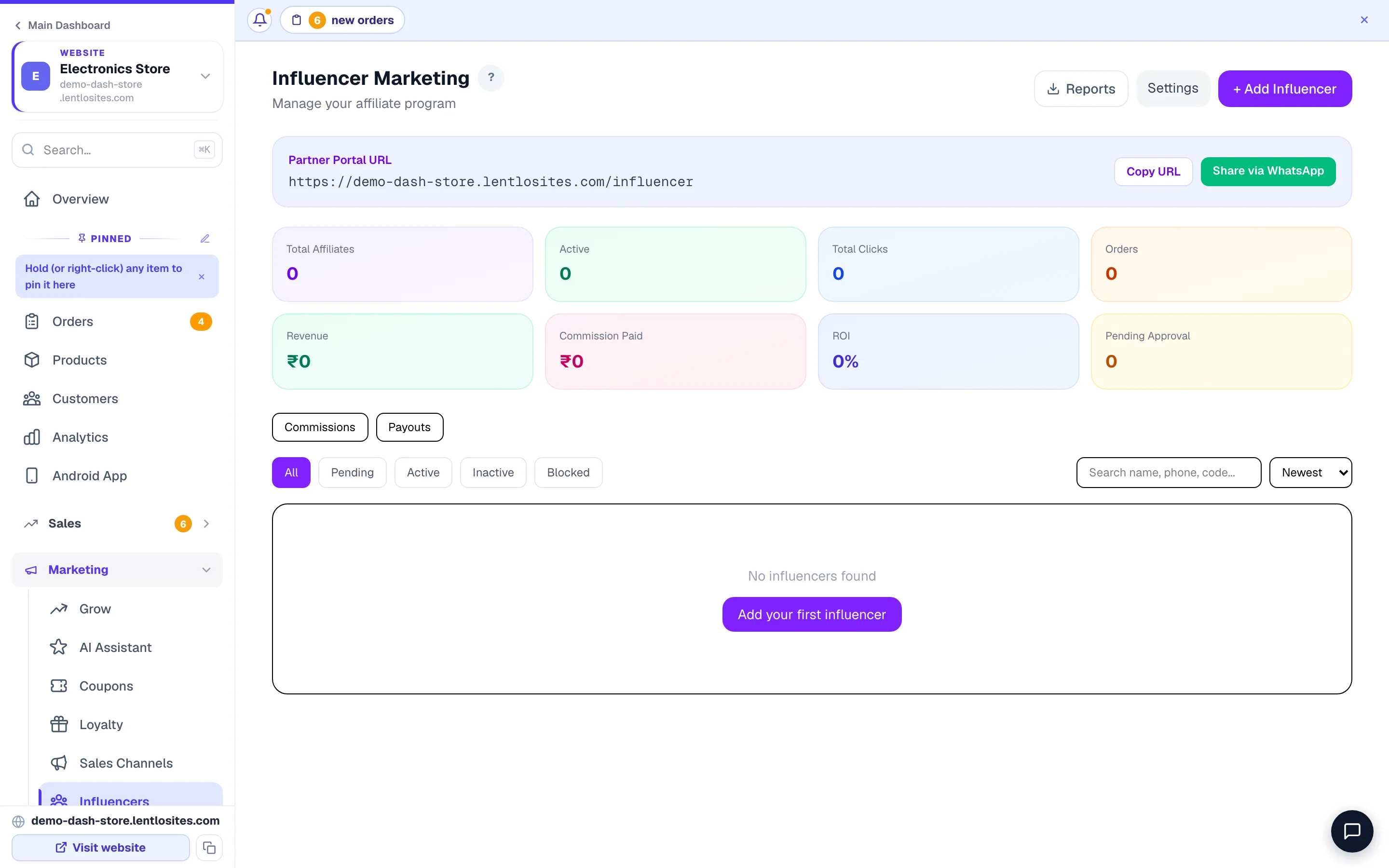Select the Active filter tab
This screenshot has height=868, width=1389.
click(423, 473)
